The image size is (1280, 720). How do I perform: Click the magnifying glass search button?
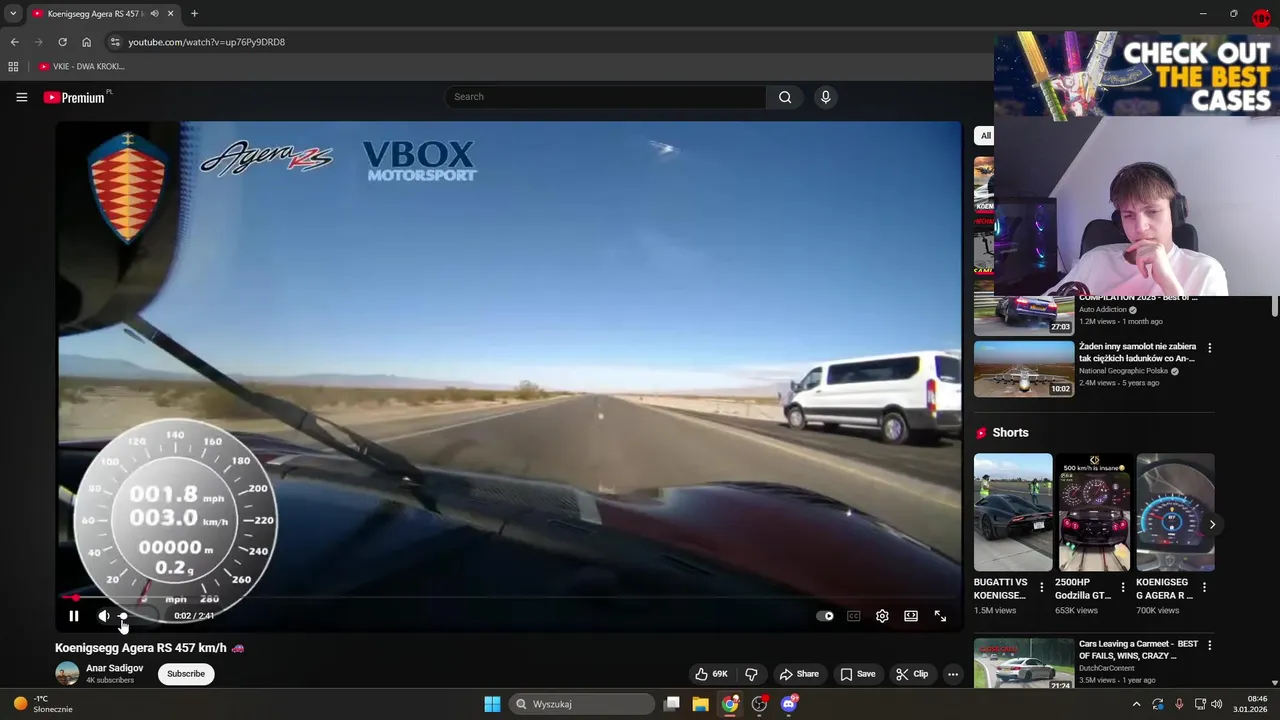click(x=785, y=97)
